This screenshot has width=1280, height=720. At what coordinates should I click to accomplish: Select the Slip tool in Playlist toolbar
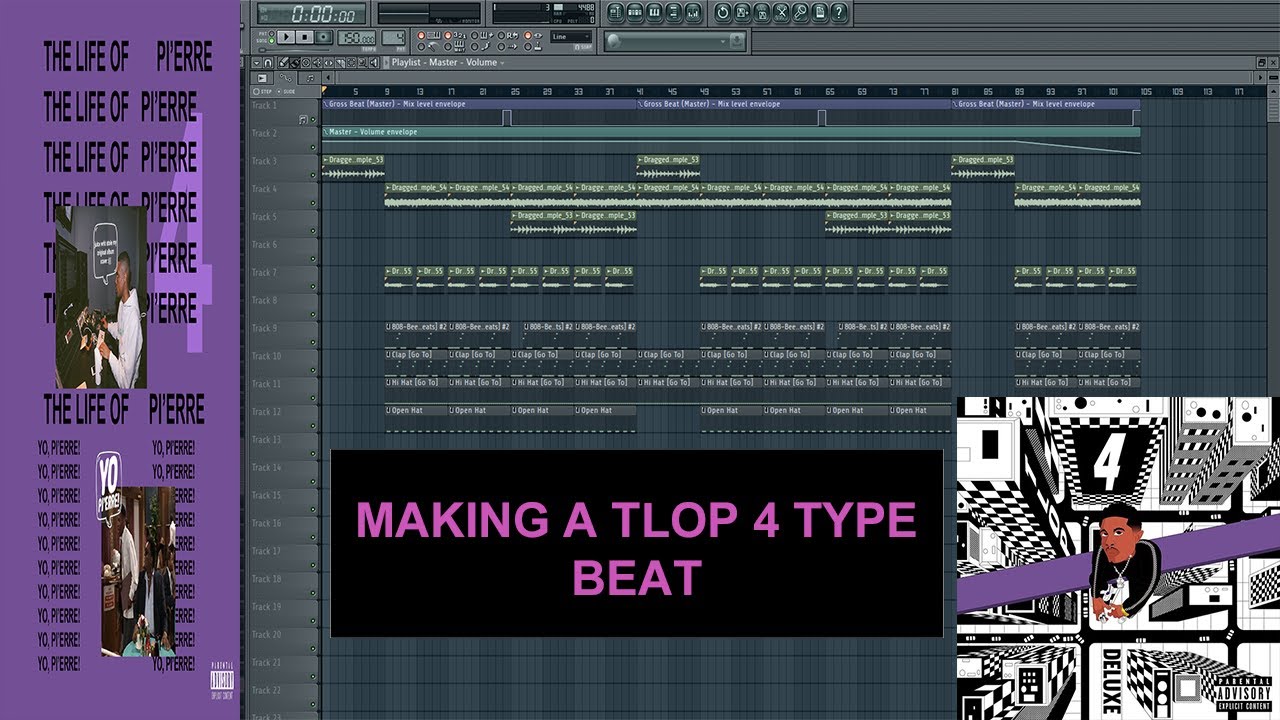[328, 62]
